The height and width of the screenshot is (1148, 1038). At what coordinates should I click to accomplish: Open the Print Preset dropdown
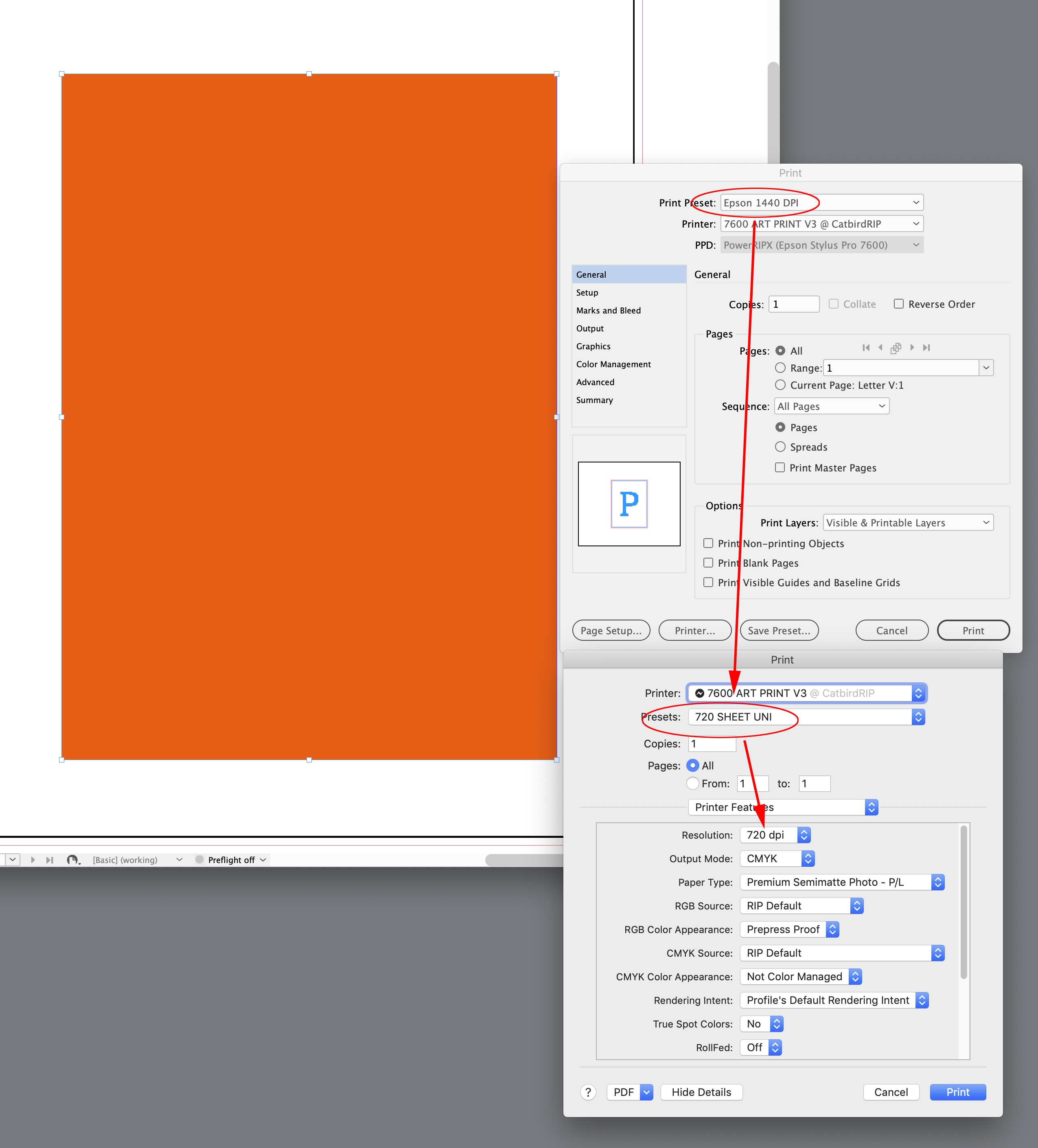(x=821, y=203)
